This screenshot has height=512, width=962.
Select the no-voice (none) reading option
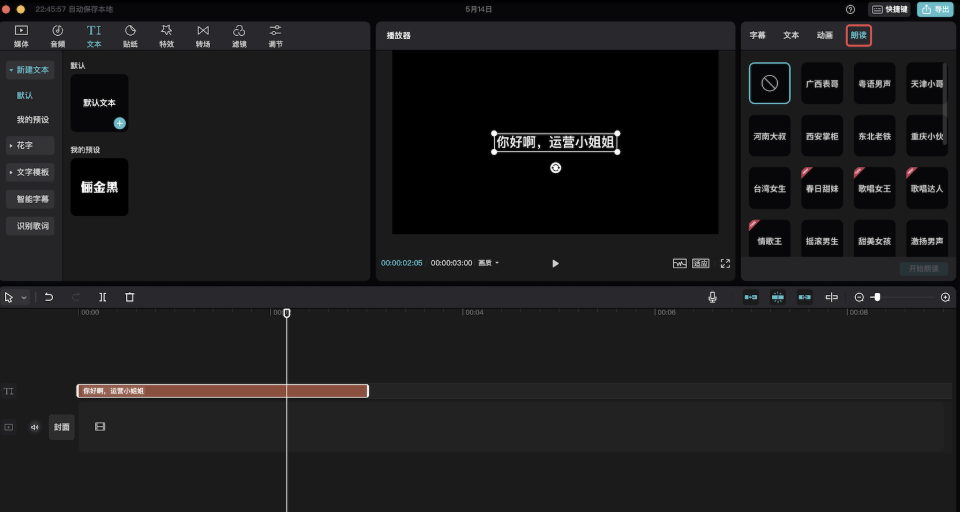(x=770, y=84)
